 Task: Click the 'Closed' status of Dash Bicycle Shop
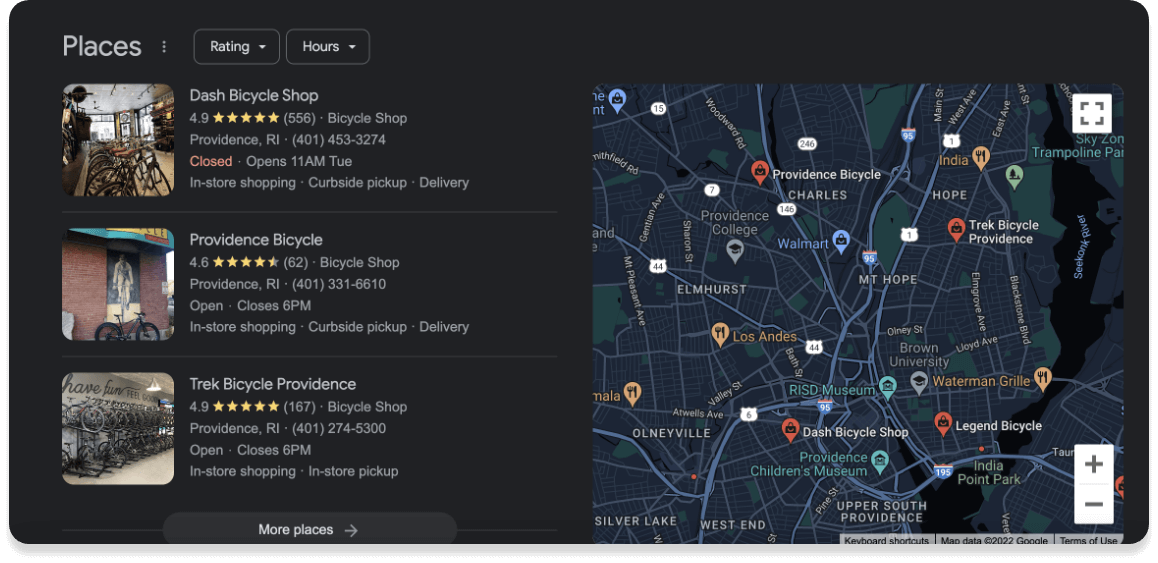[210, 161]
